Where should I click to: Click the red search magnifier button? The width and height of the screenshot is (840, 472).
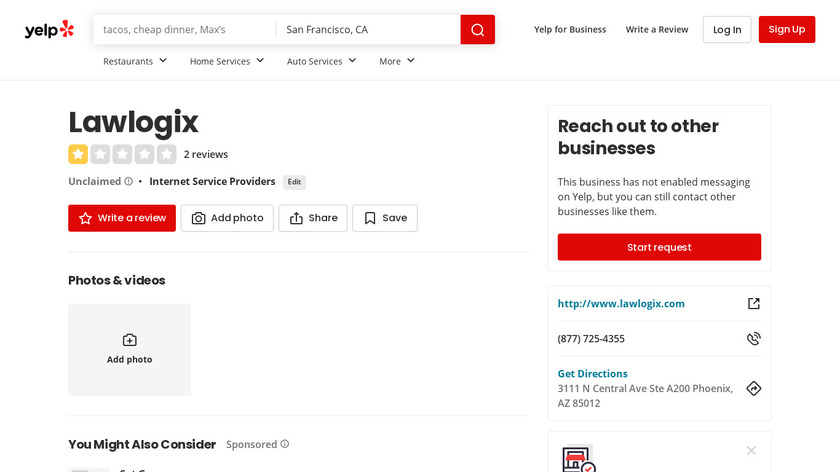point(477,29)
